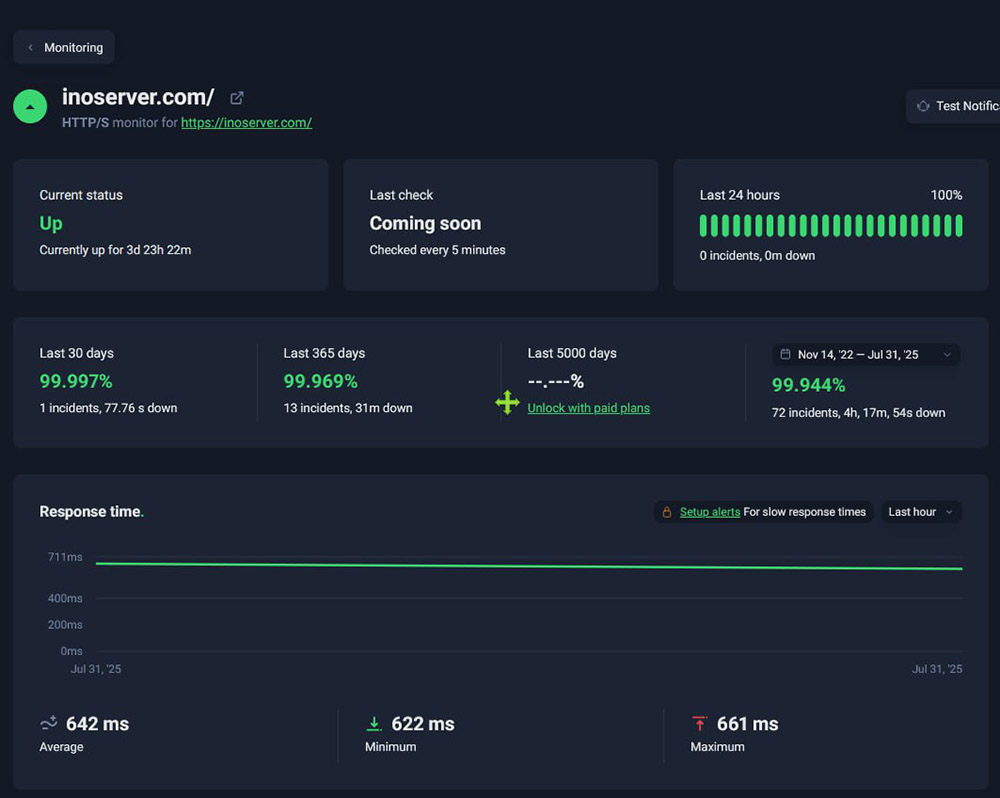This screenshot has height=798, width=1000.
Task: Go back to Monitoring
Action: coord(64,47)
